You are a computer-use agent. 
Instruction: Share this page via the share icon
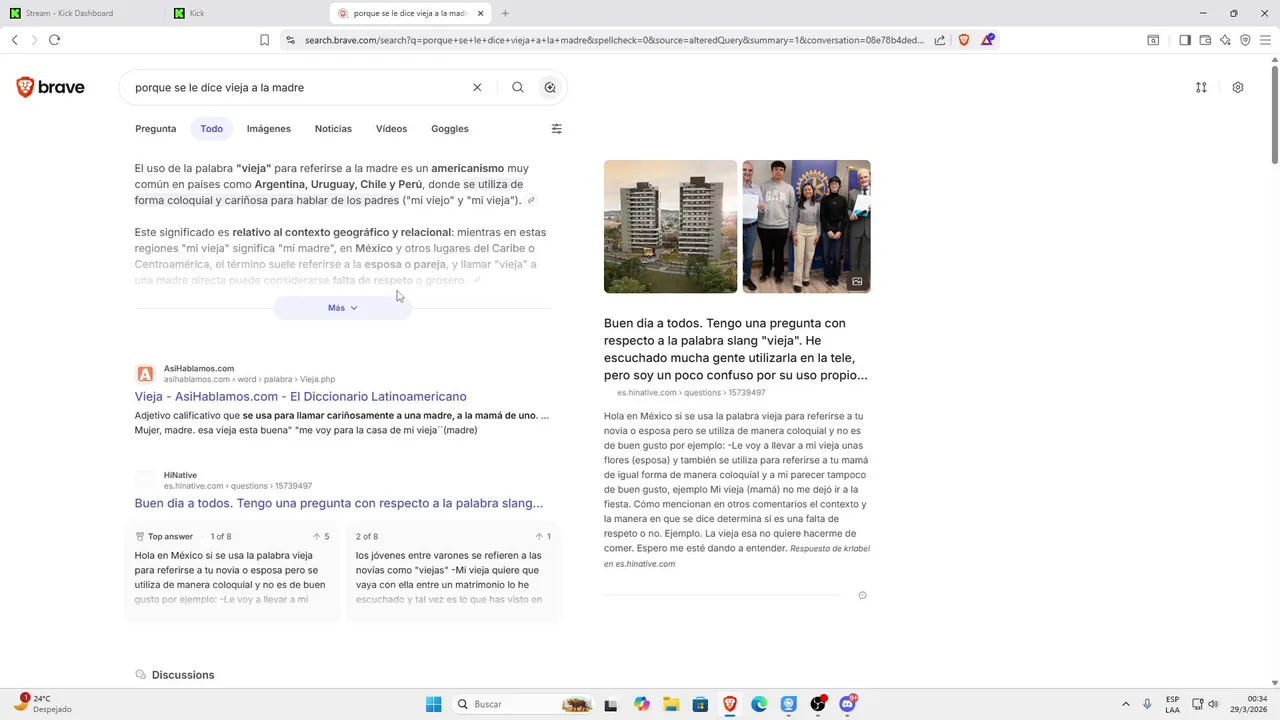coord(940,40)
